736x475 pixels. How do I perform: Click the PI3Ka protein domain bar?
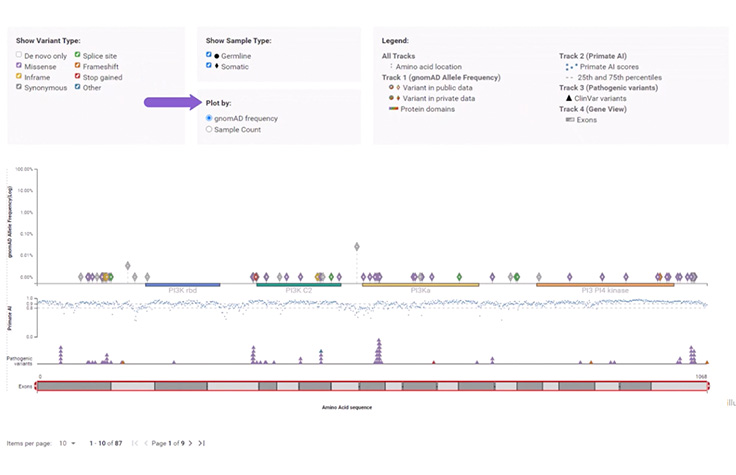420,284
